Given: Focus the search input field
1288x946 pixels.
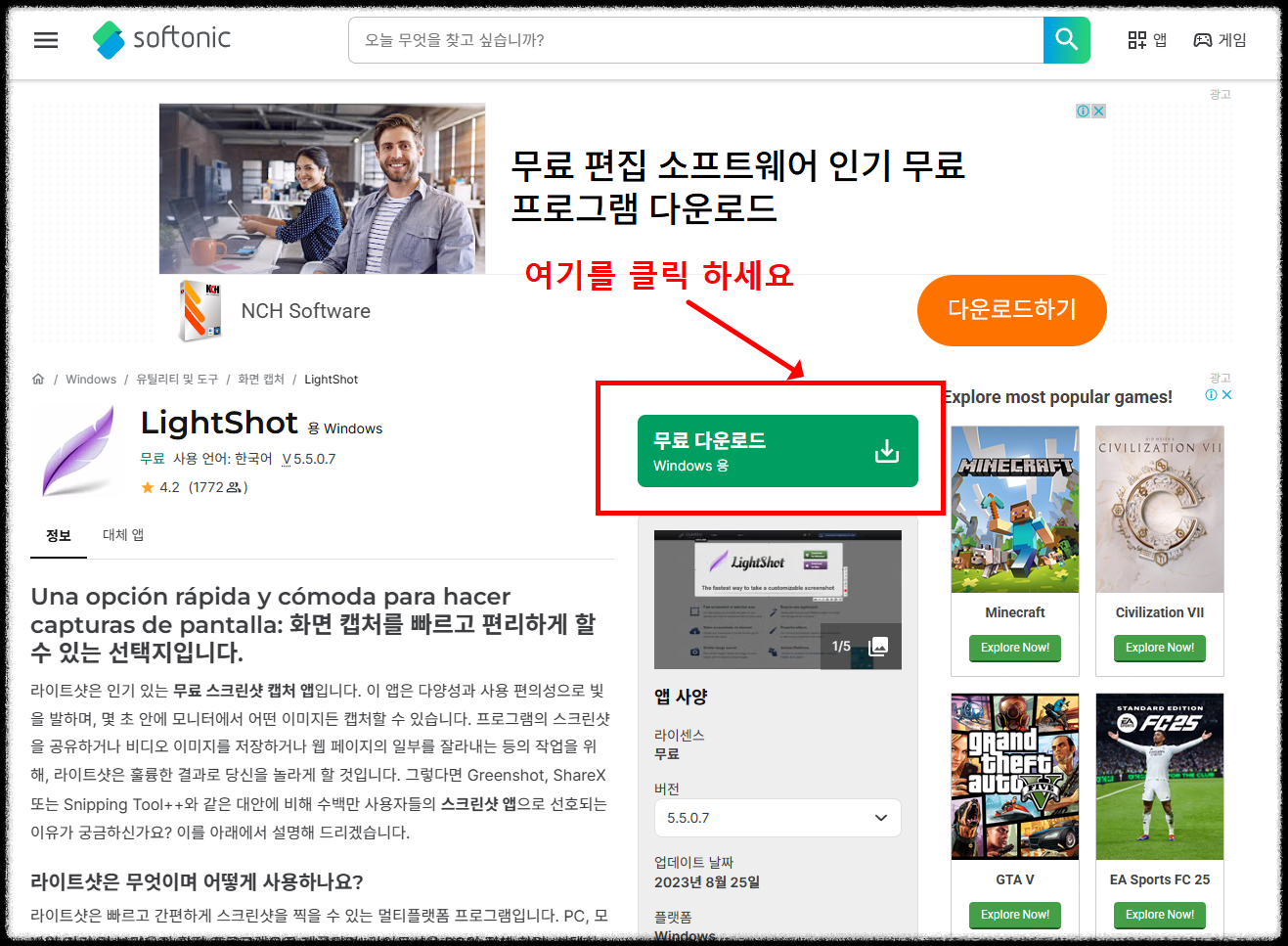Looking at the screenshot, I should click(695, 40).
